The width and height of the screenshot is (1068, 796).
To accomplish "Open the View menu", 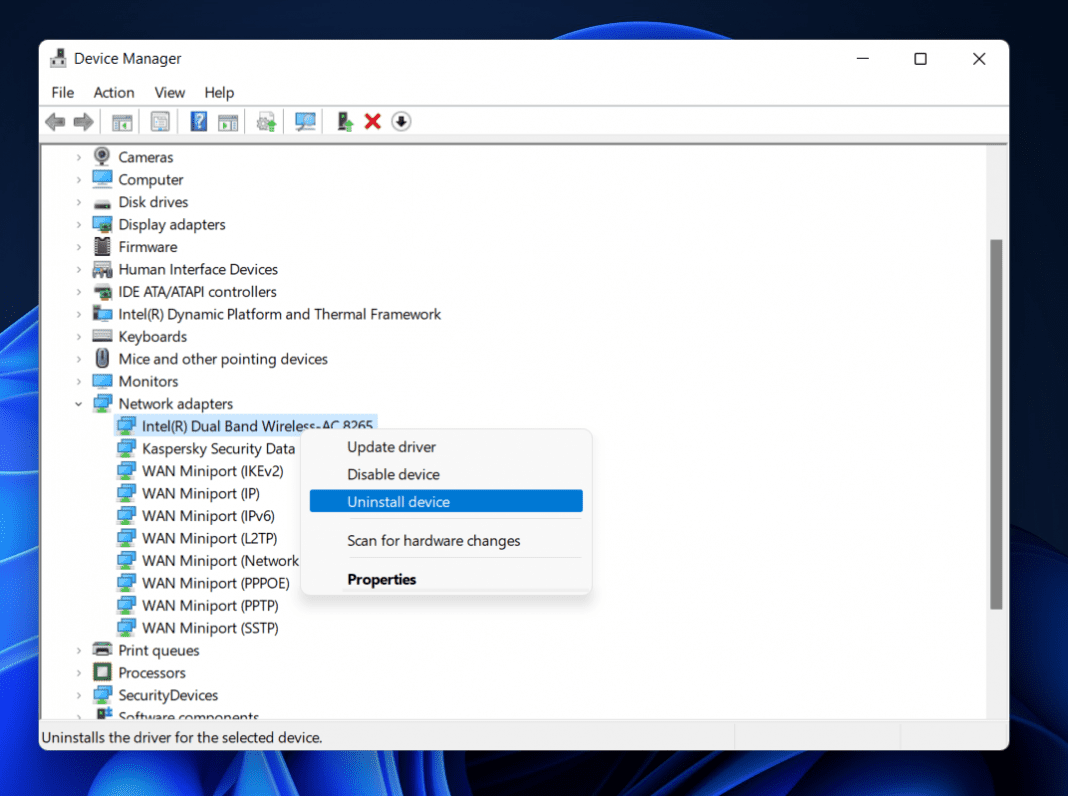I will pyautogui.click(x=169, y=92).
